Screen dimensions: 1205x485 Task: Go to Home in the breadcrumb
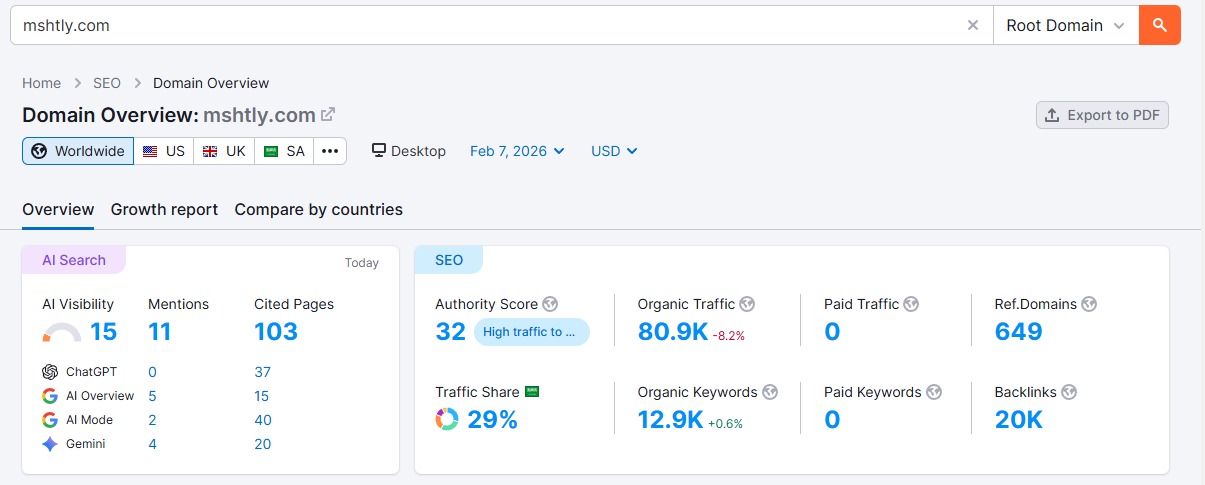pyautogui.click(x=42, y=83)
